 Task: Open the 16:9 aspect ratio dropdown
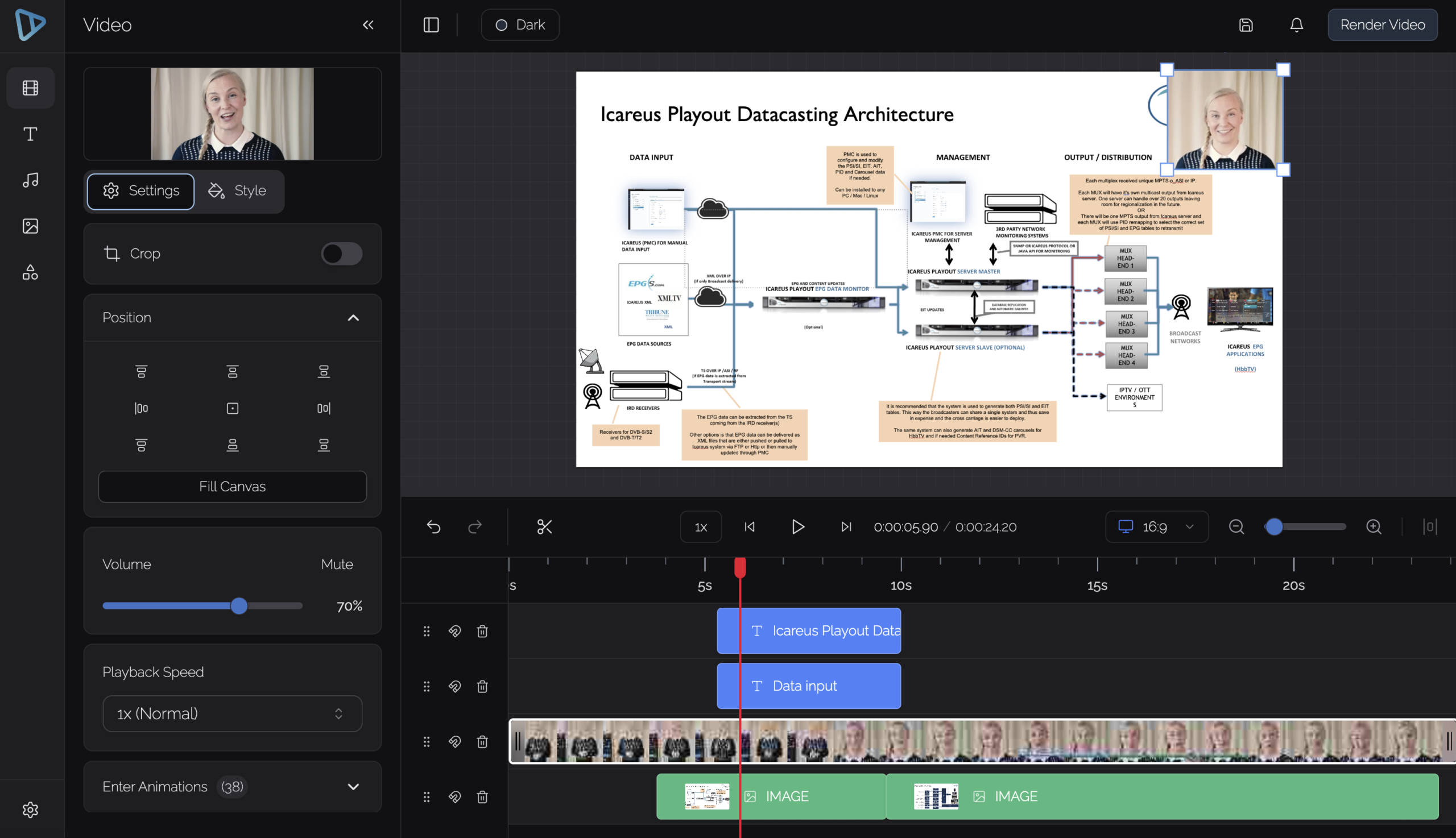[x=1156, y=526]
